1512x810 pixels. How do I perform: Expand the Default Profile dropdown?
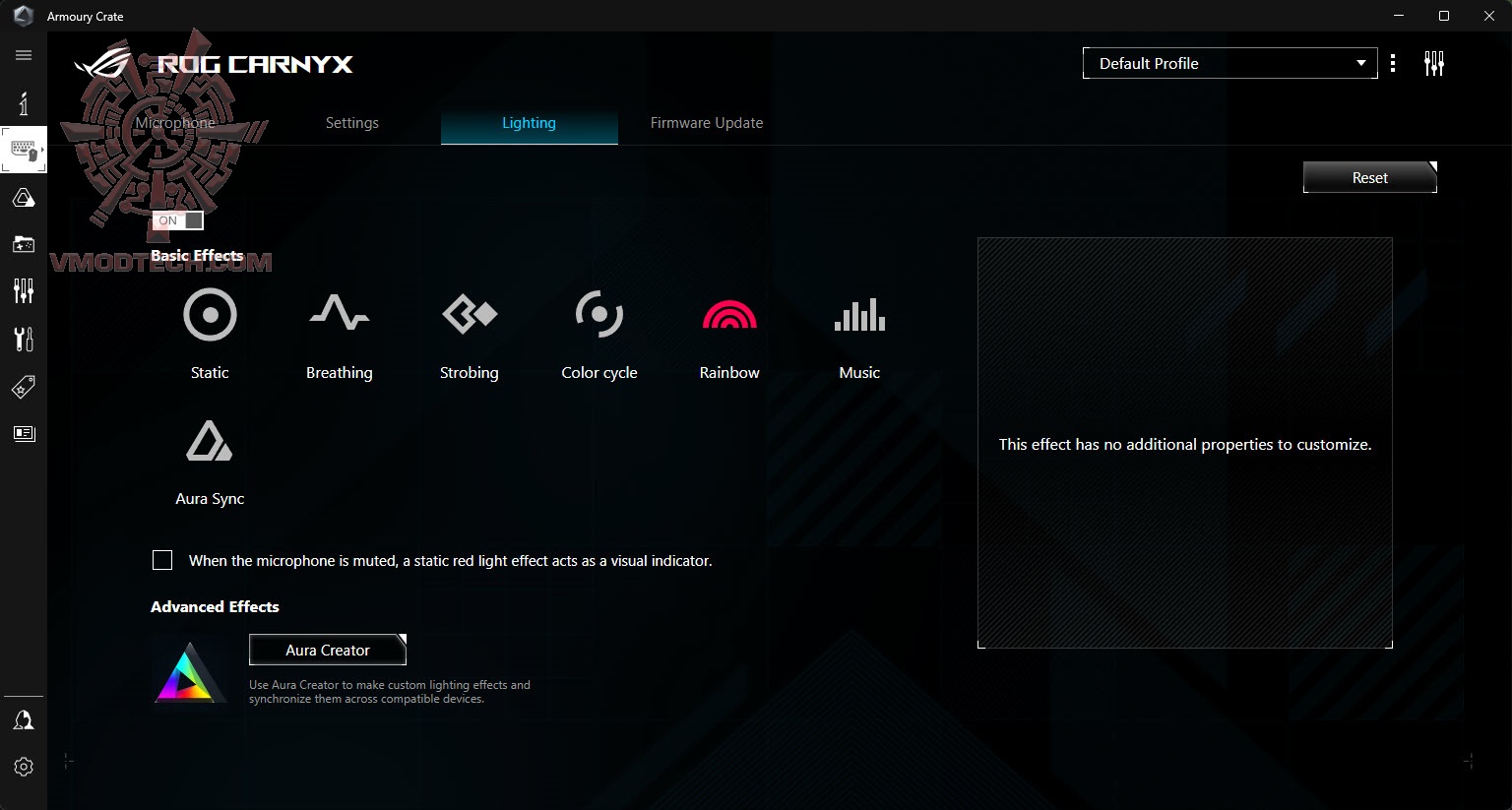click(1230, 63)
